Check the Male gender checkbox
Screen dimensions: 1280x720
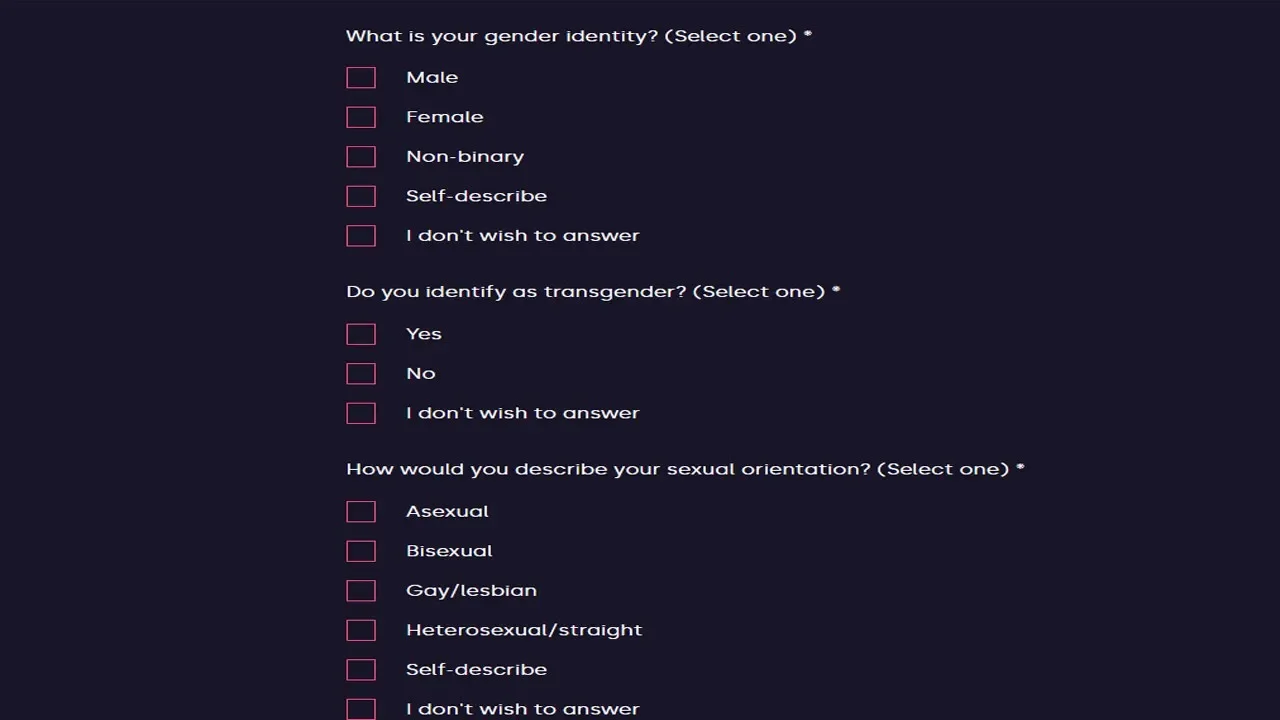[x=361, y=78]
